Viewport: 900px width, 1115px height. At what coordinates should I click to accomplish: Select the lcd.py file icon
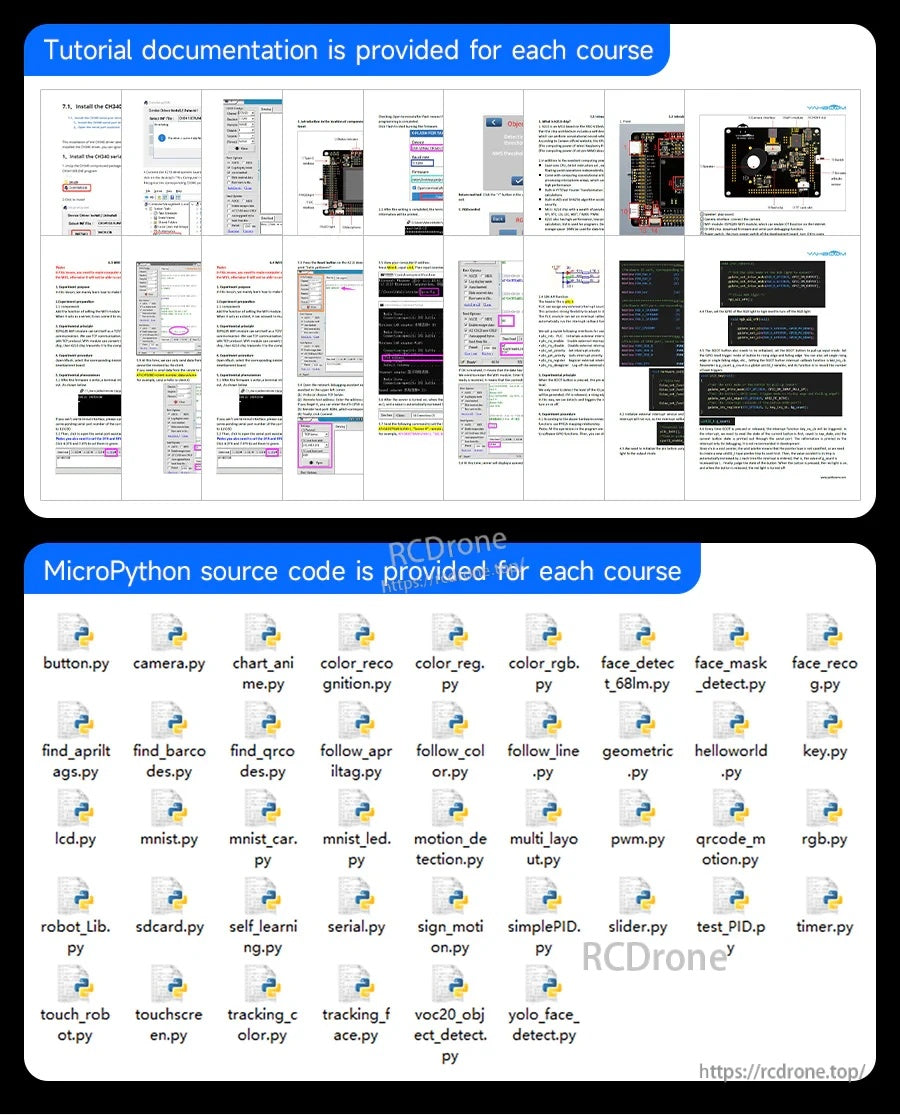(x=76, y=808)
